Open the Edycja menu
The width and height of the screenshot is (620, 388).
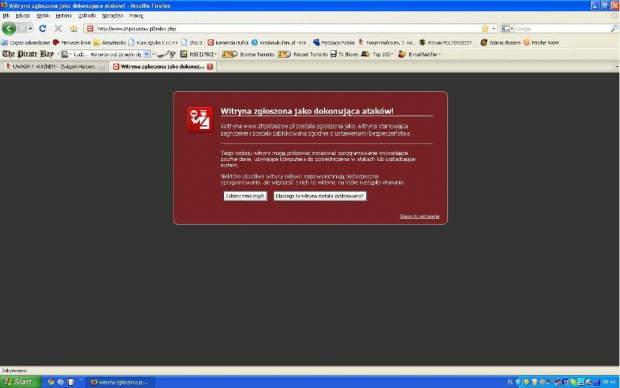pos(23,16)
